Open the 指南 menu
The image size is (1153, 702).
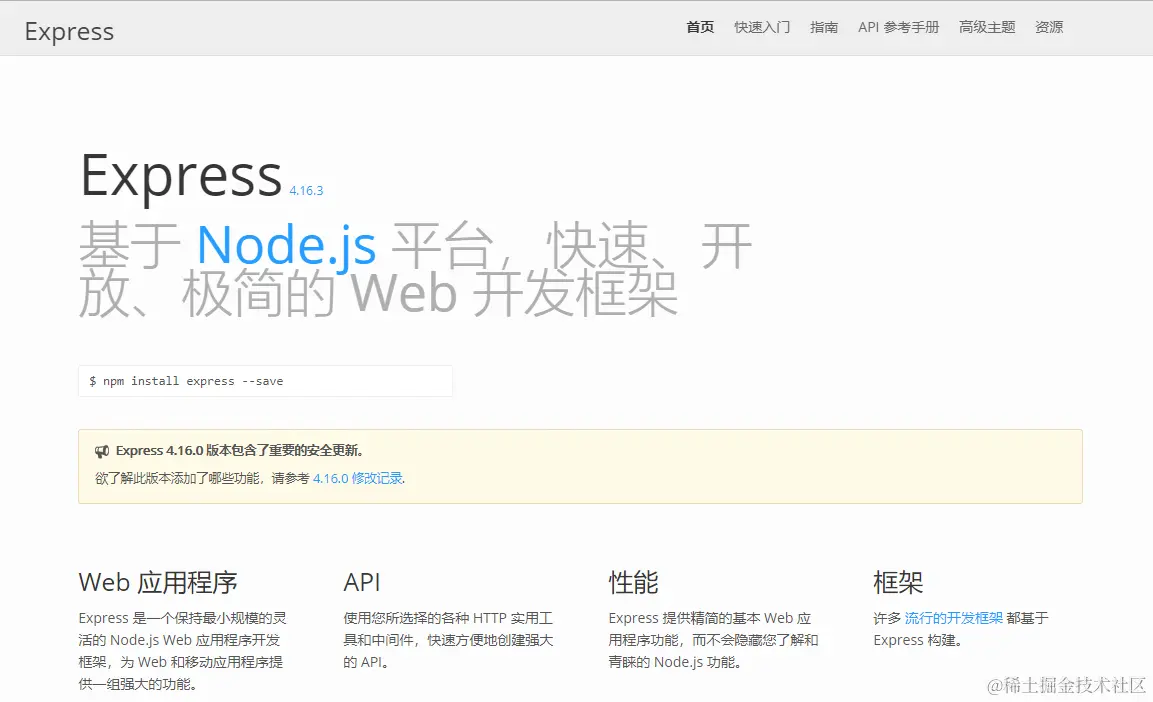824,27
